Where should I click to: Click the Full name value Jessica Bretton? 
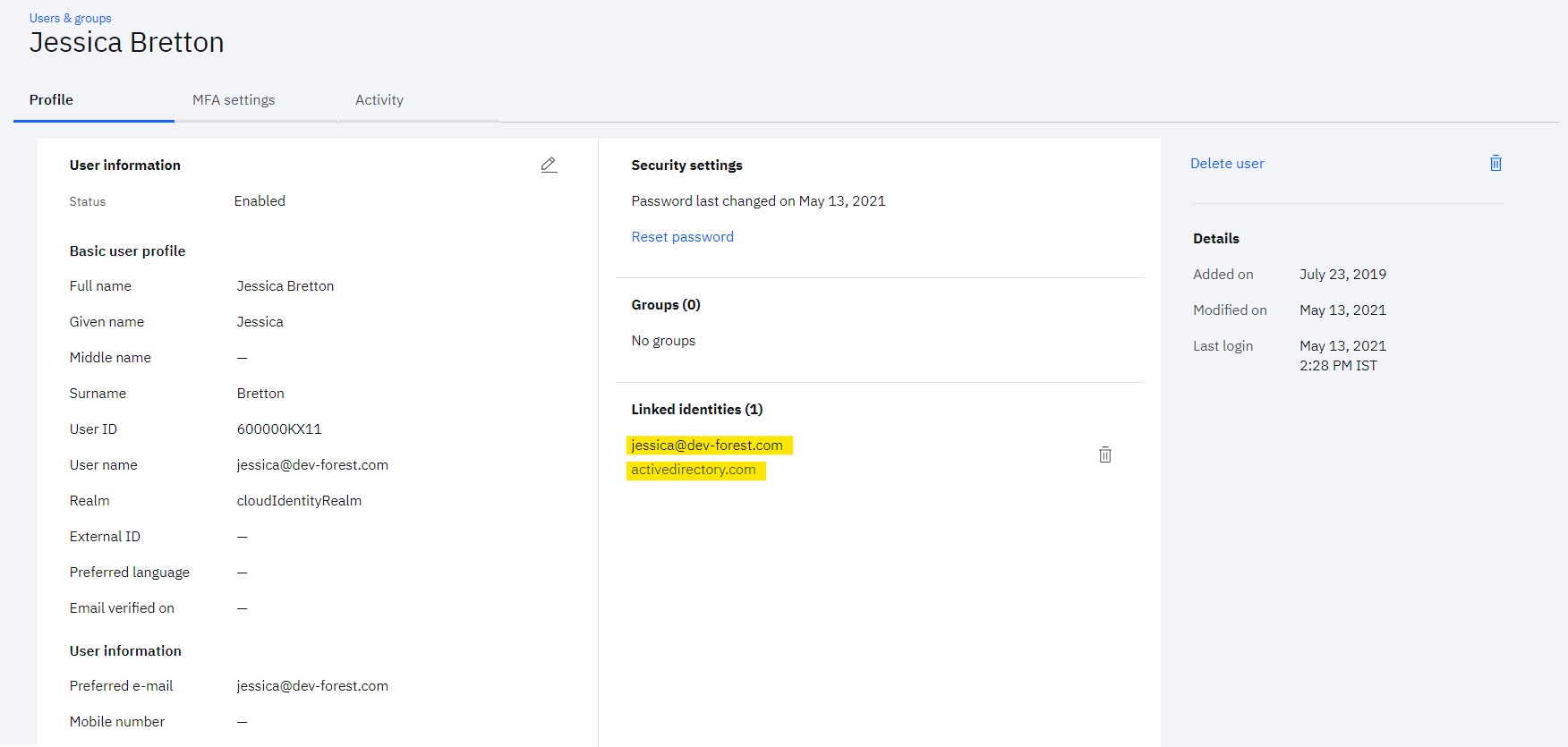(285, 286)
